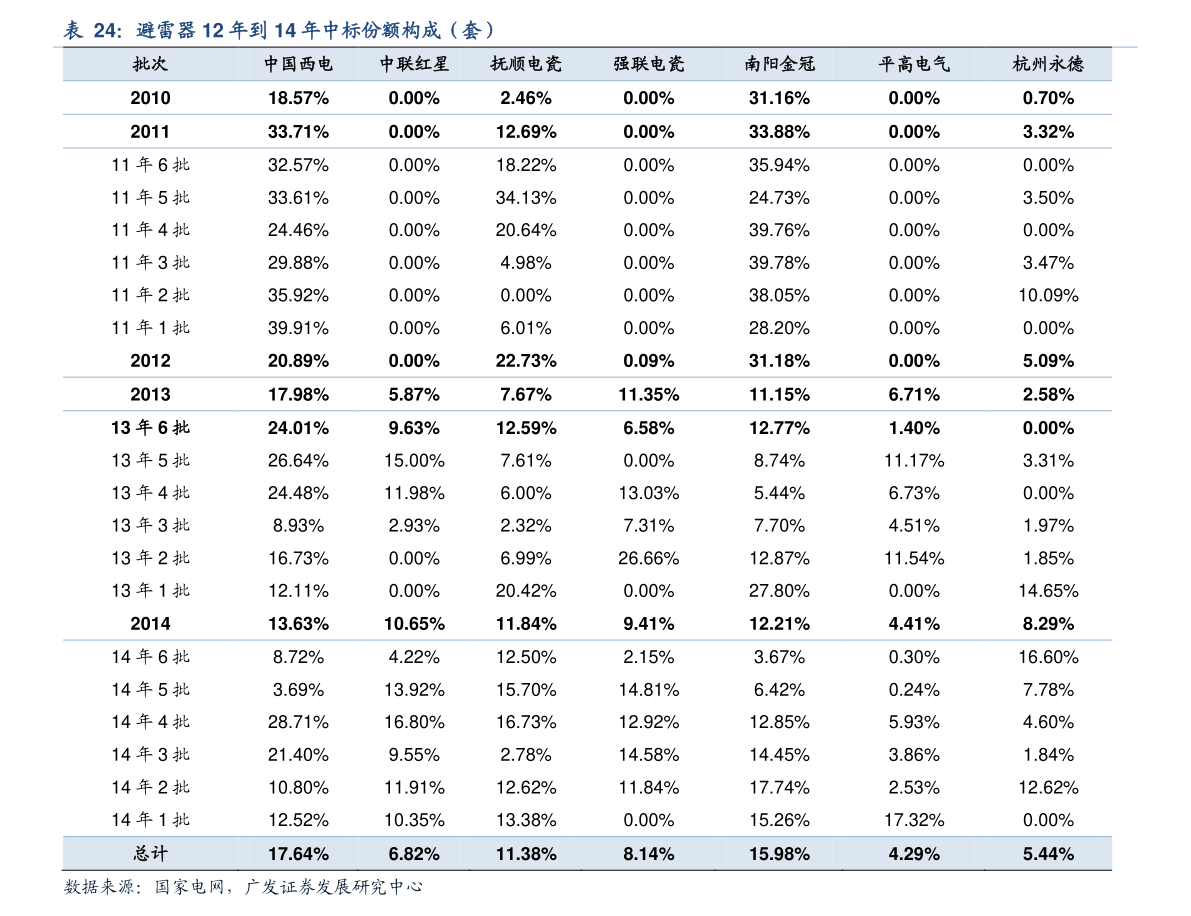The height and width of the screenshot is (916, 1191).
Task: Select cell '10.65%' in the 2014 row
Action: pyautogui.click(x=414, y=624)
